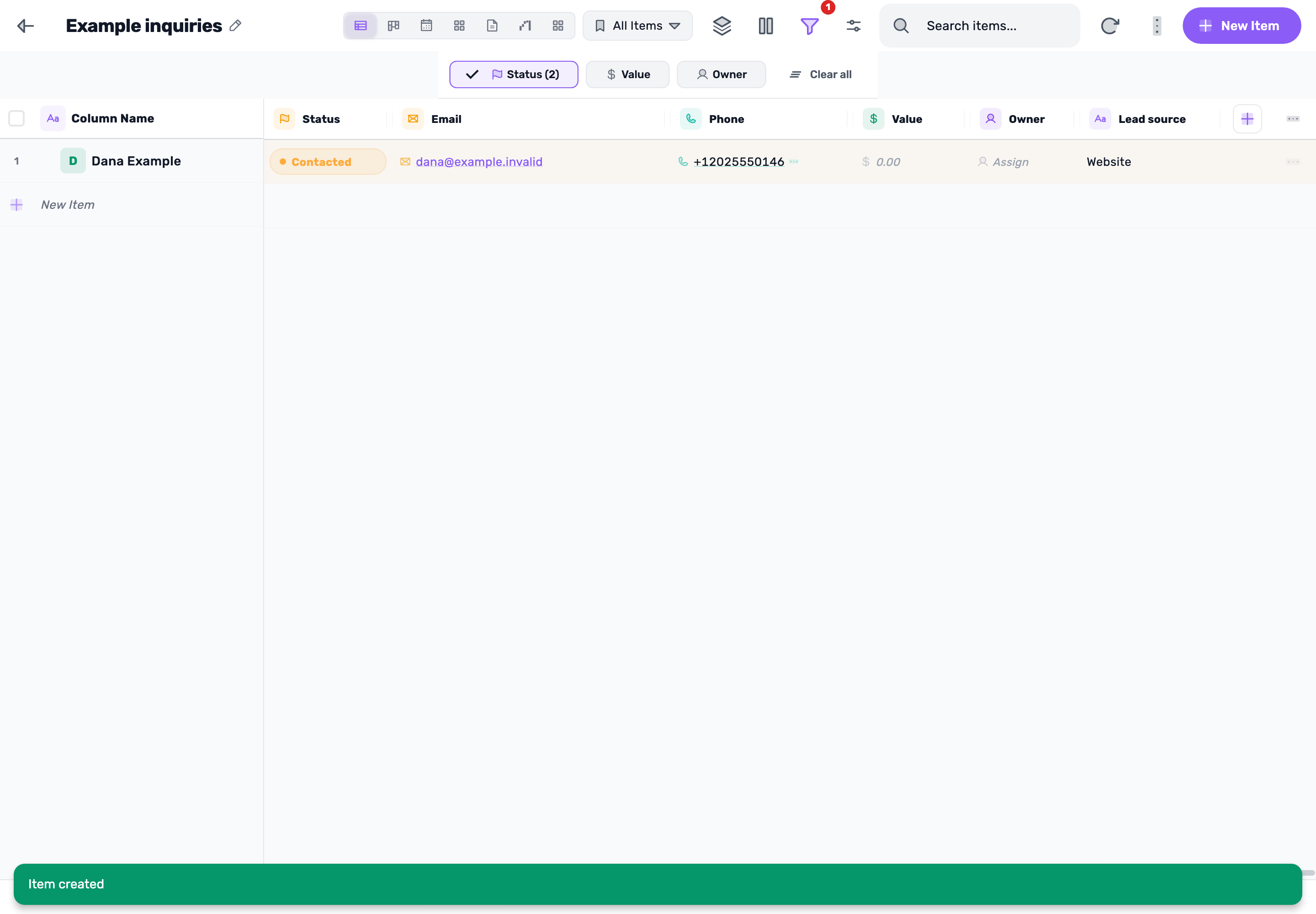Open the columns layout icon

766,26
